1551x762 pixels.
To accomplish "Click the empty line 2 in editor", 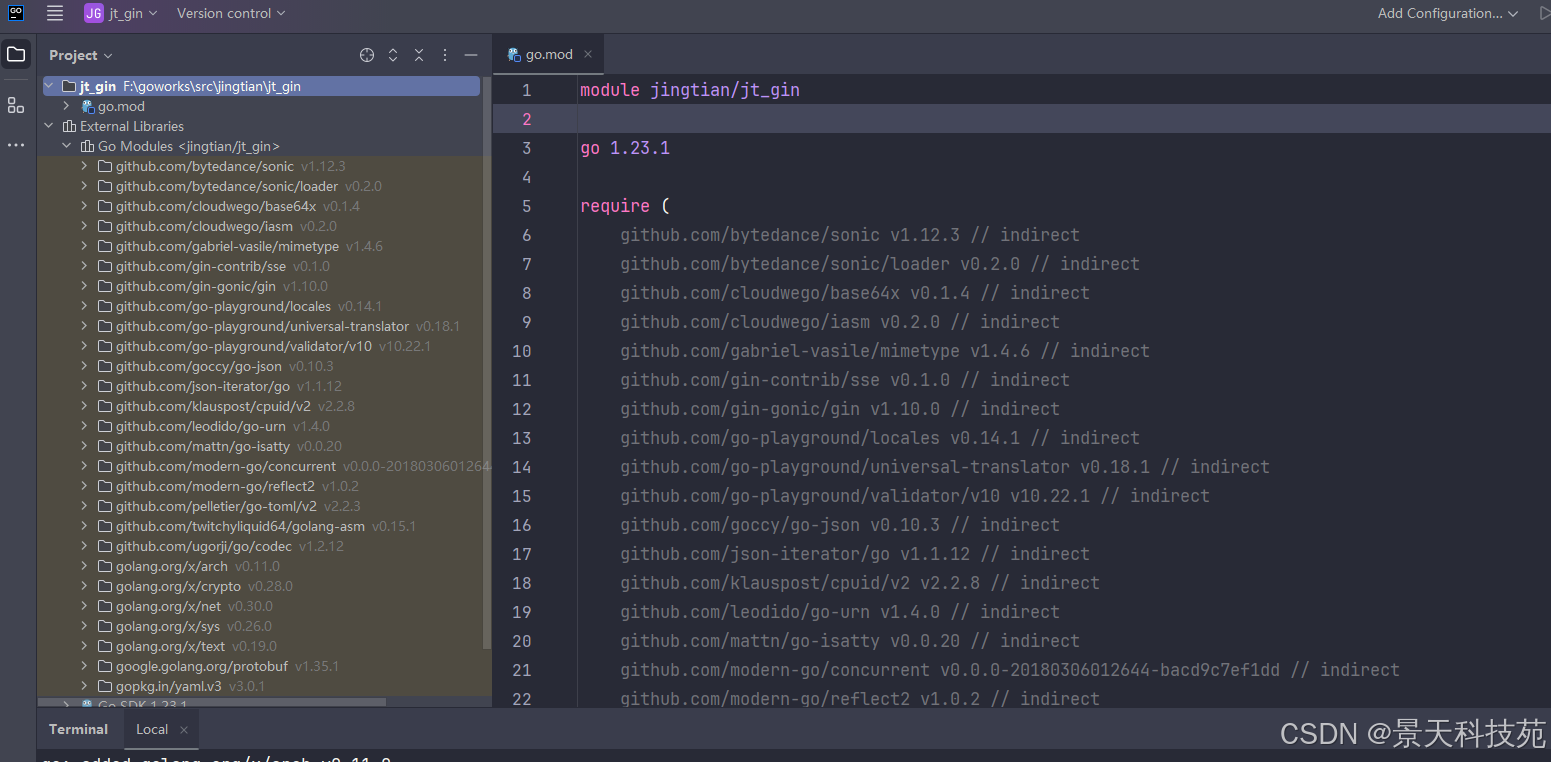I will [1022, 119].
